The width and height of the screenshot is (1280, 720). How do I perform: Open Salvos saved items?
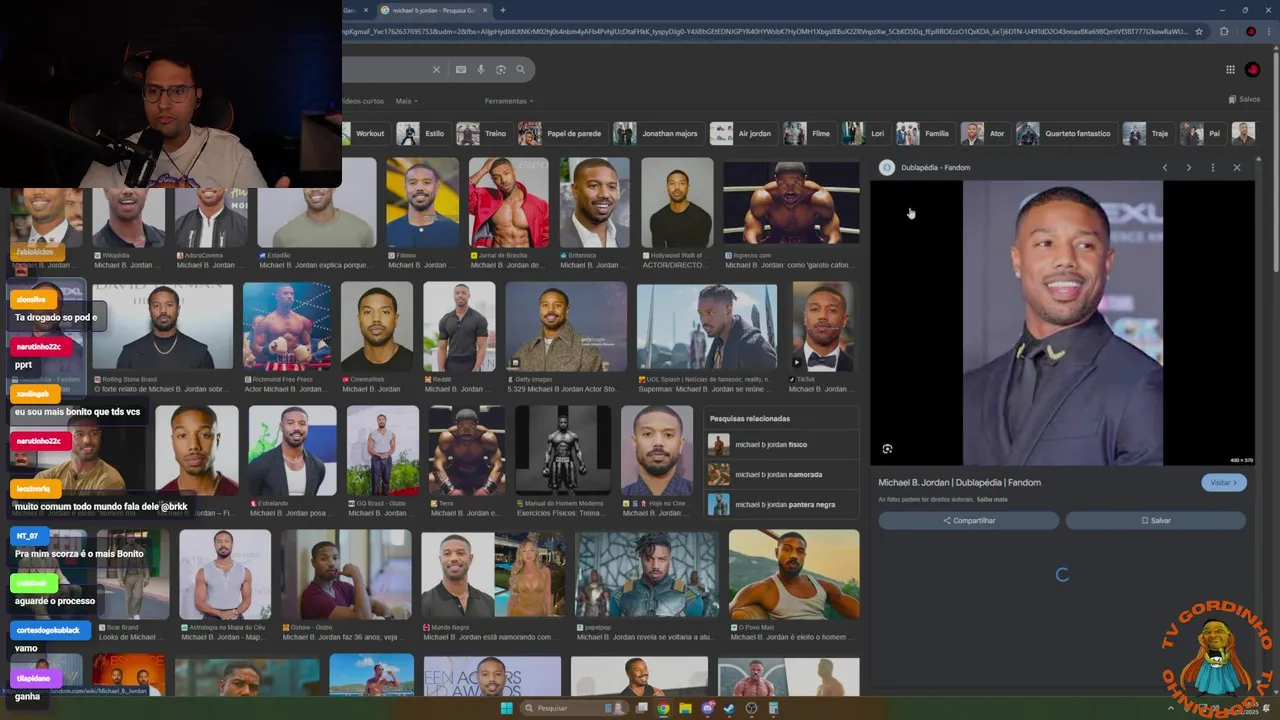[1244, 99]
